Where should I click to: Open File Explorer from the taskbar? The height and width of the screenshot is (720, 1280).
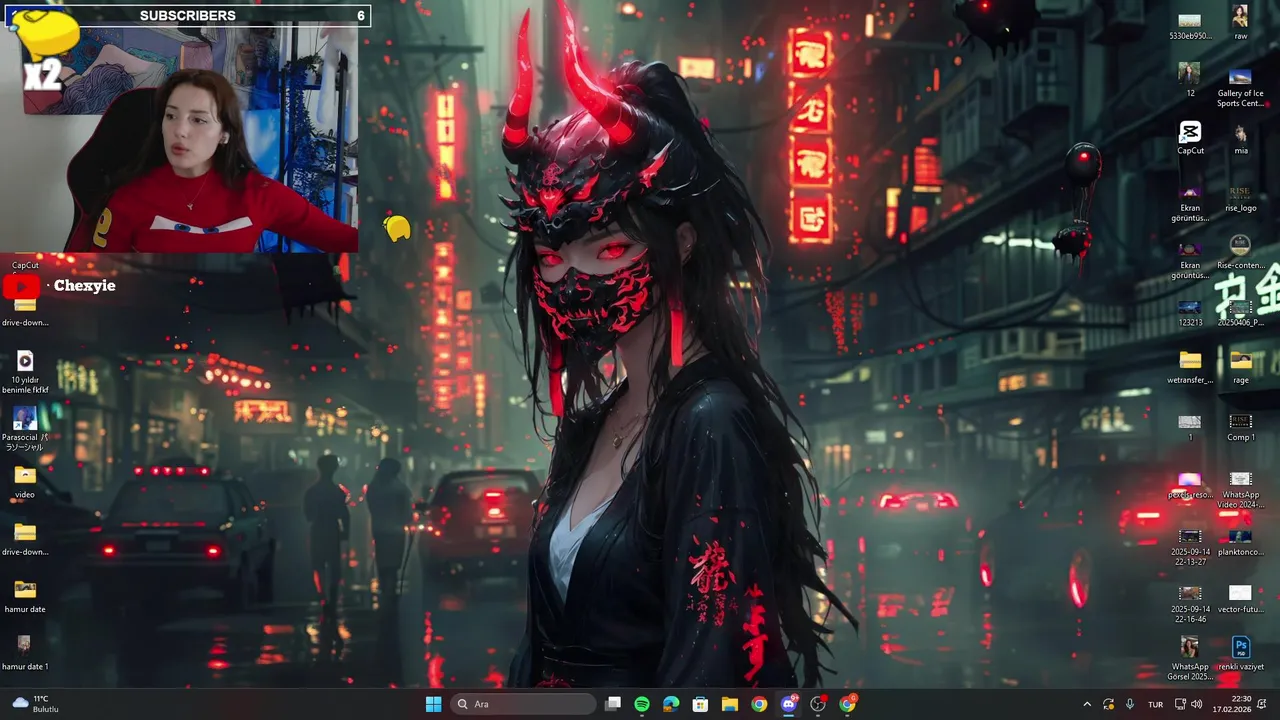[x=730, y=704]
